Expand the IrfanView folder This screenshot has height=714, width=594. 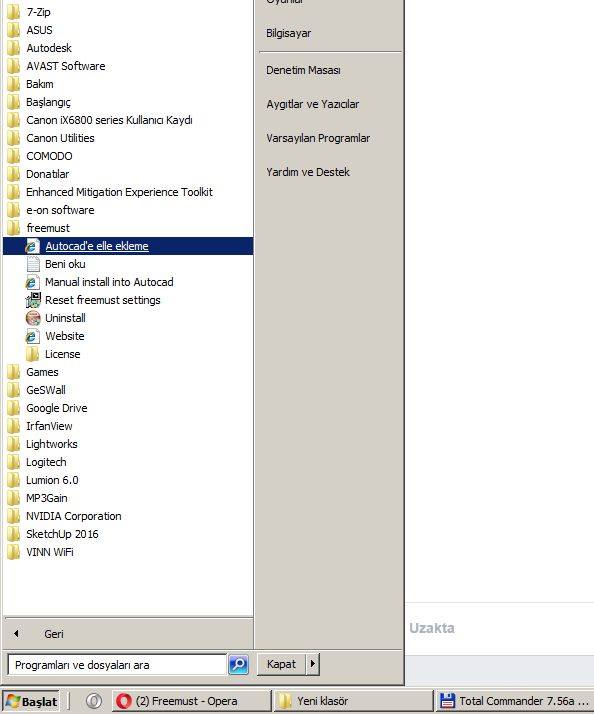[x=49, y=426]
